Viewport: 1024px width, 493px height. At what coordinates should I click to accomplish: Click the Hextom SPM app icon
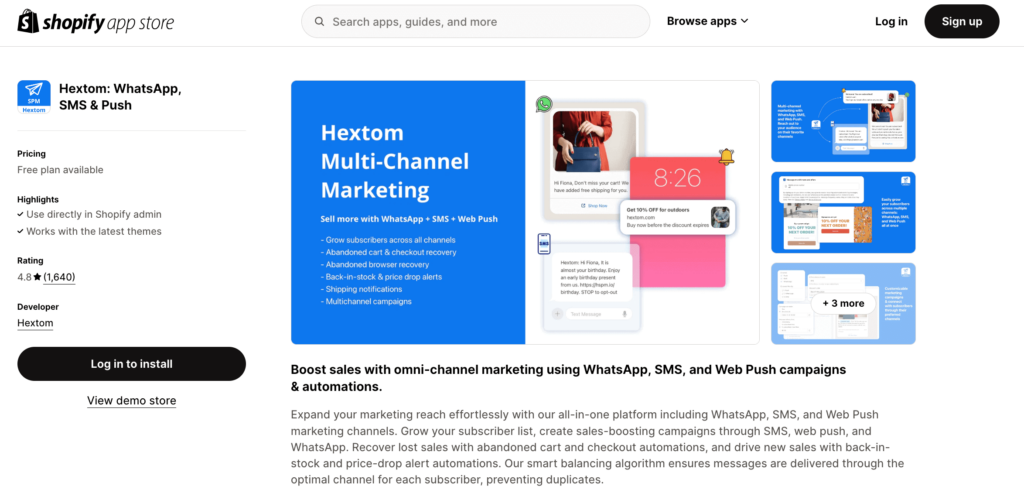pyautogui.click(x=34, y=97)
